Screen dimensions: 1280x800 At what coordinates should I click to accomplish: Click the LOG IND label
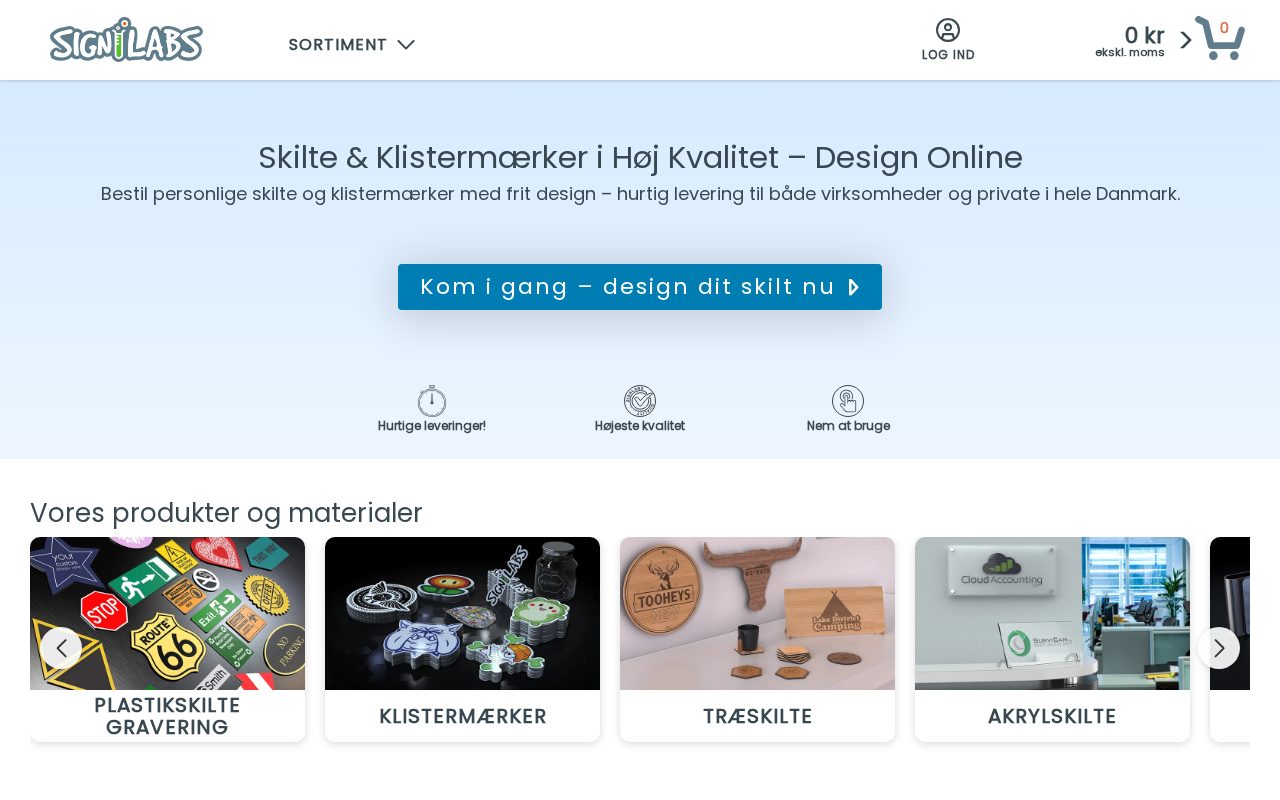click(948, 55)
